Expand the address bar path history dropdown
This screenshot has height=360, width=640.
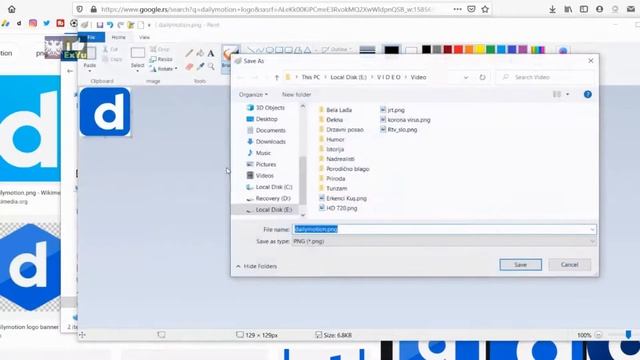pos(466,77)
